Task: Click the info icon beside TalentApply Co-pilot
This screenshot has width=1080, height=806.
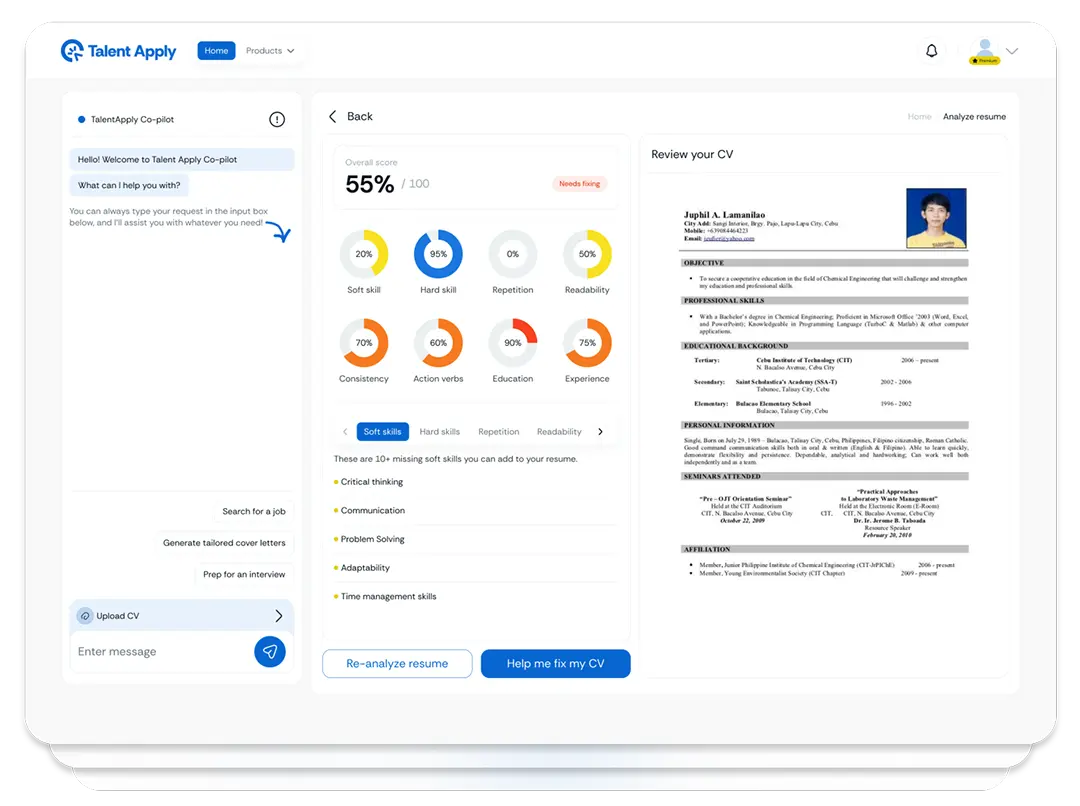Action: (277, 118)
